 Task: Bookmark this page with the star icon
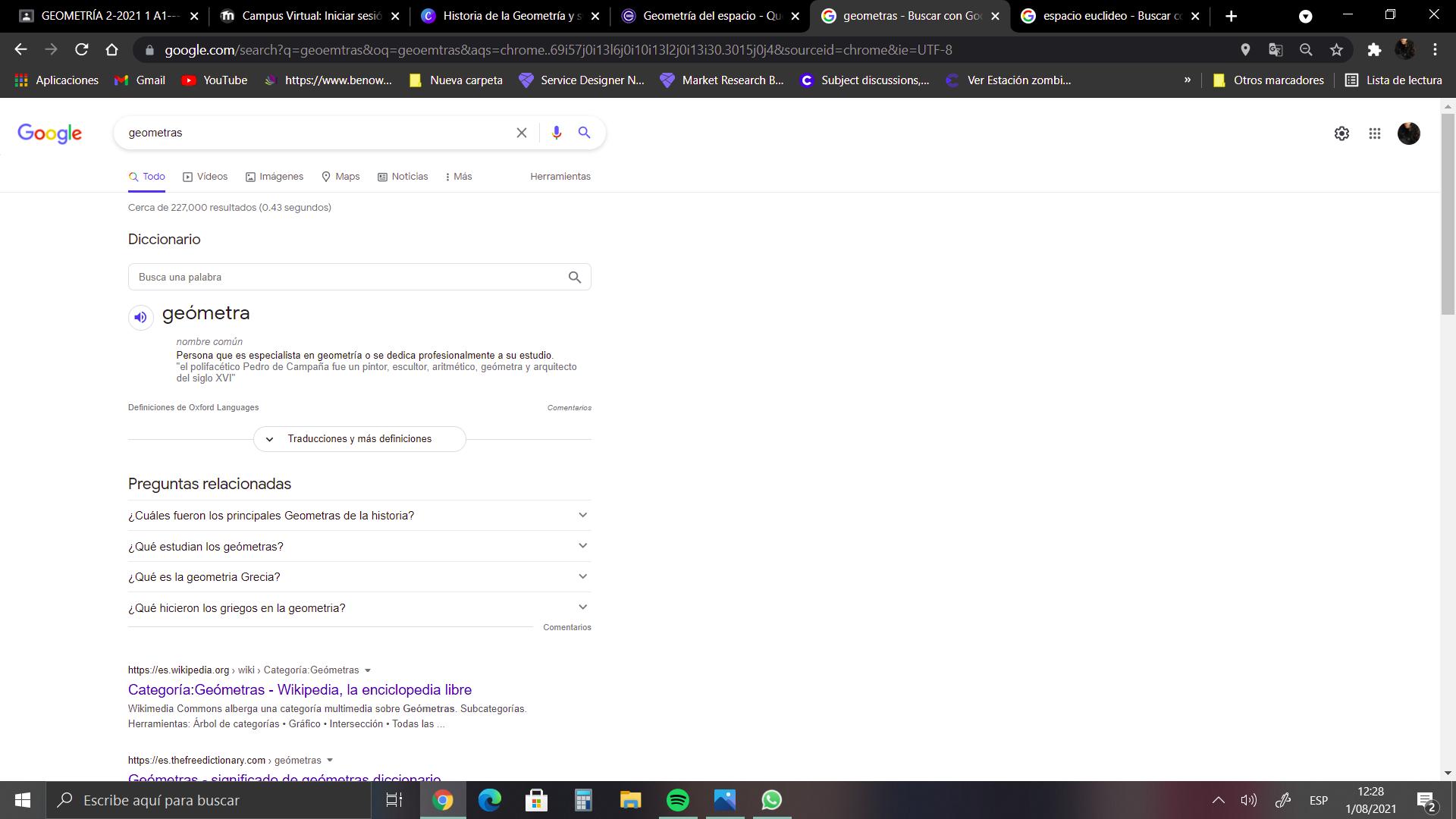1336,50
